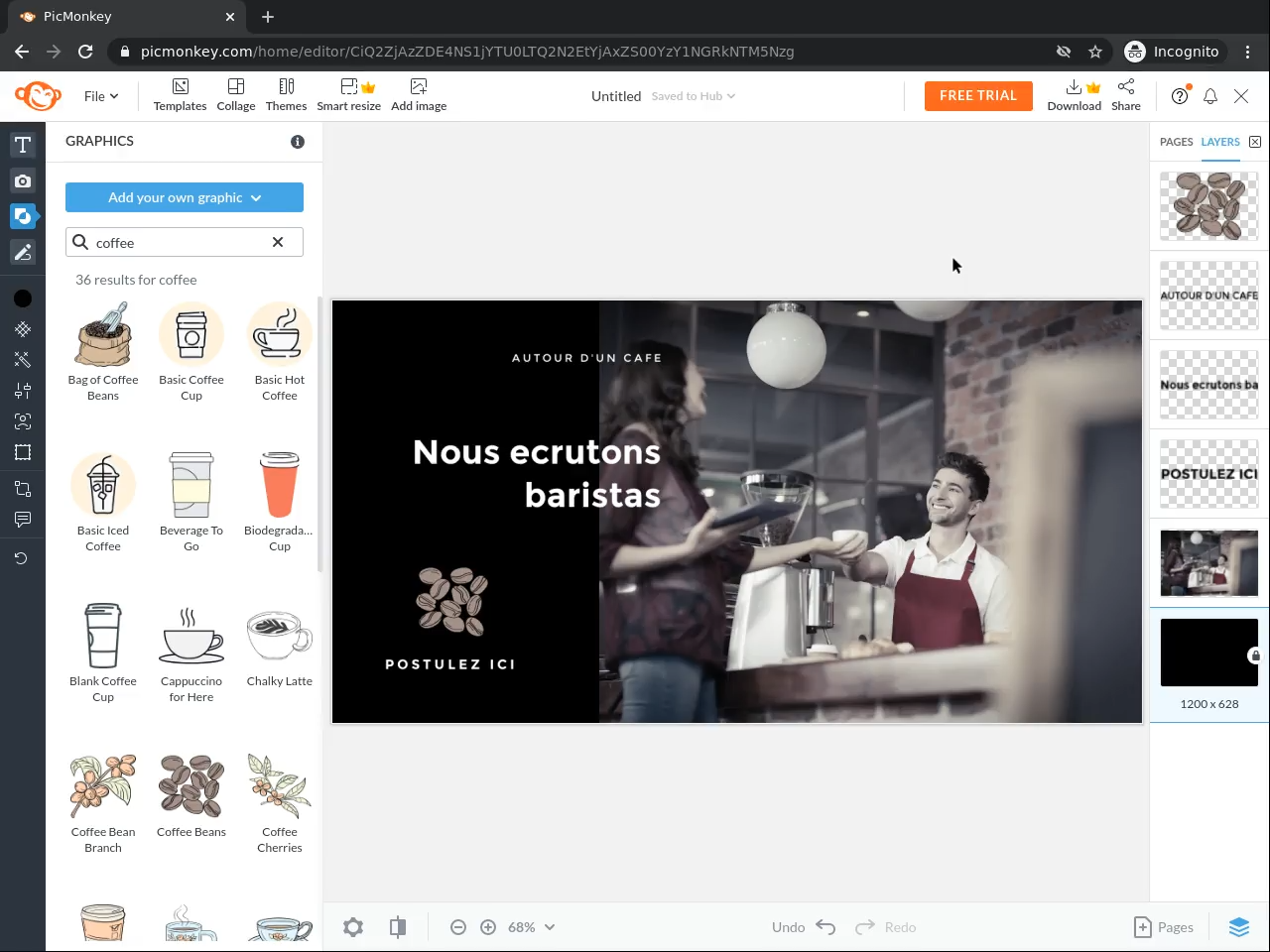The width and height of the screenshot is (1270, 952).
Task: Zoom in with the plus icon
Action: pos(488,927)
